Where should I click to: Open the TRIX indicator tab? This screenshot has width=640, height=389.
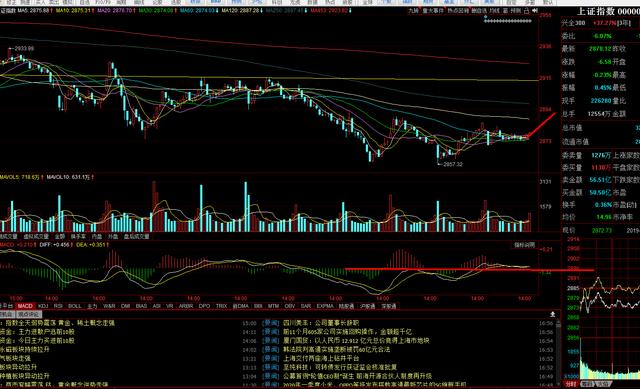221,306
